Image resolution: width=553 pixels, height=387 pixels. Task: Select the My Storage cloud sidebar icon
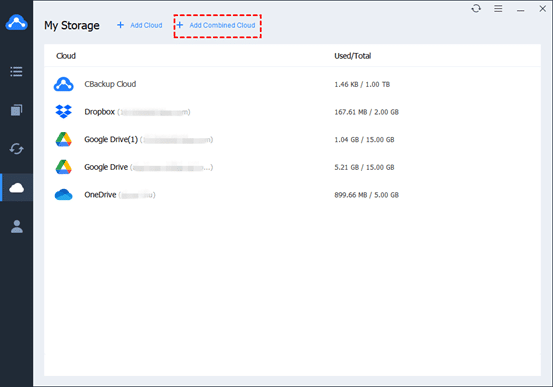17,188
